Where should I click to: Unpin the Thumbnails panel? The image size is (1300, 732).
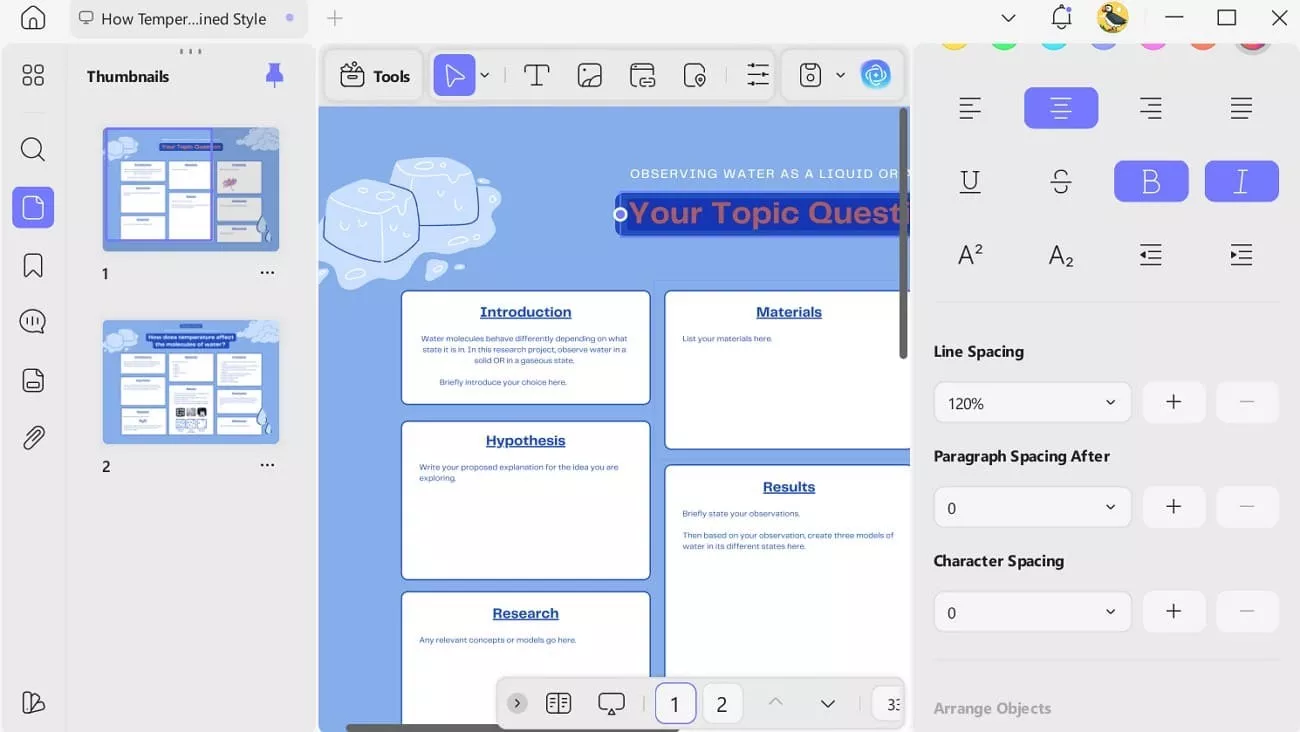(x=274, y=75)
